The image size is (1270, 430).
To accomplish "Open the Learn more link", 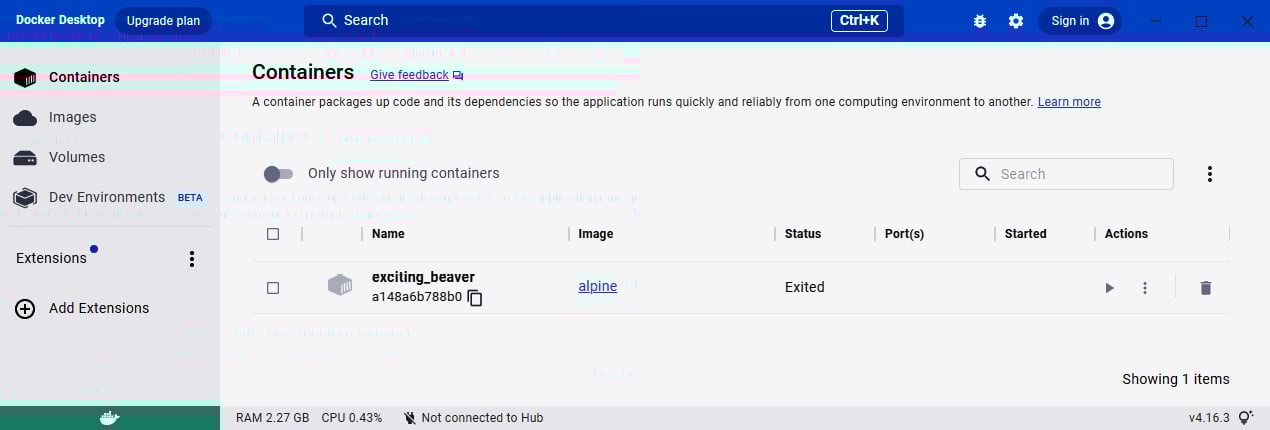I will point(1069,102).
